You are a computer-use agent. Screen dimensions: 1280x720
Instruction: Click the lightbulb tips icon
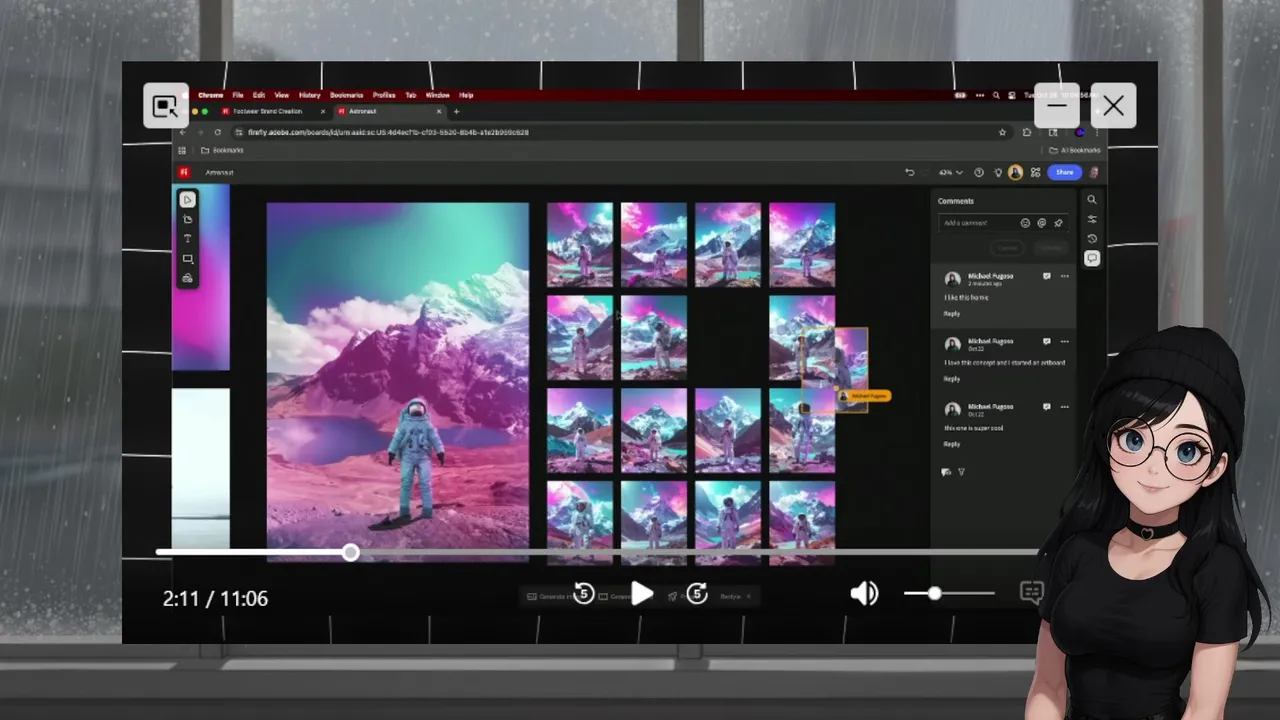coord(997,172)
